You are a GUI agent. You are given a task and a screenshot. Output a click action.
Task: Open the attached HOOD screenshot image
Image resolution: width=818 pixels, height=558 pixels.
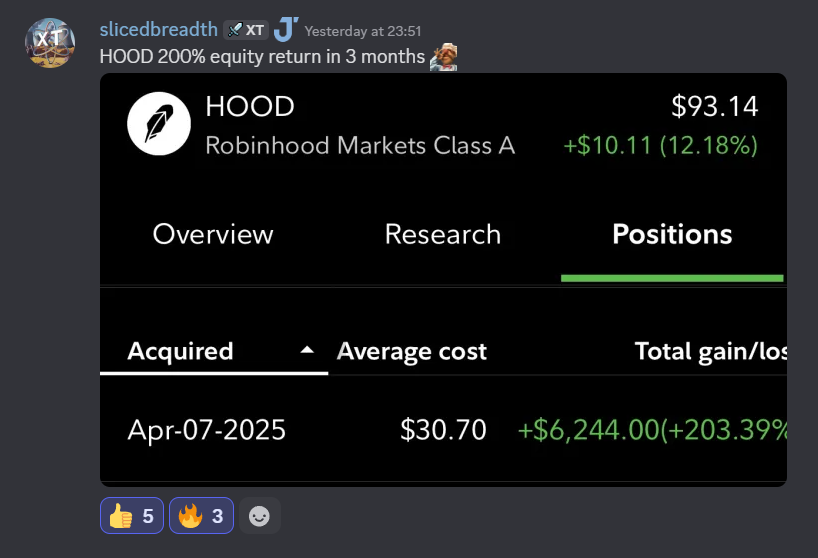pyautogui.click(x=443, y=280)
